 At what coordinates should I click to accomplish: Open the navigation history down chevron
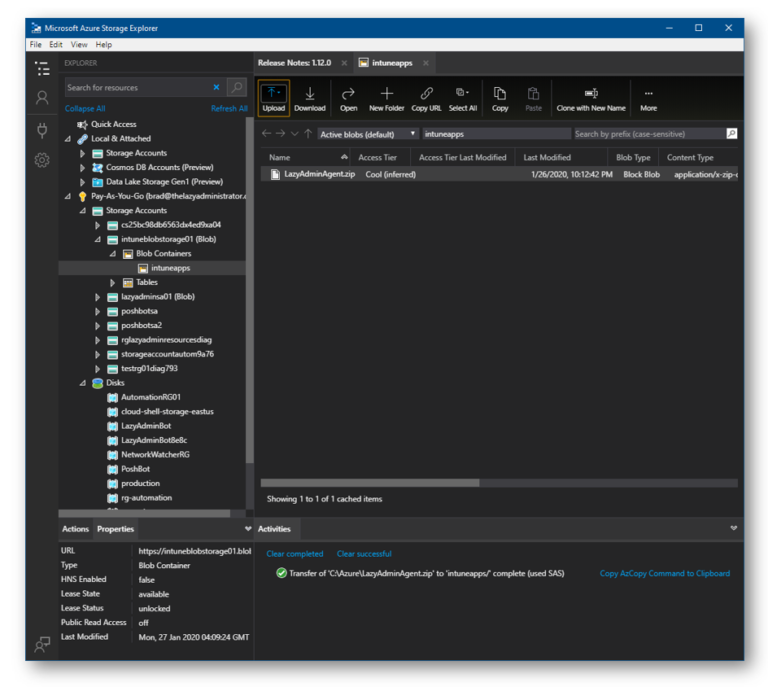(x=294, y=134)
